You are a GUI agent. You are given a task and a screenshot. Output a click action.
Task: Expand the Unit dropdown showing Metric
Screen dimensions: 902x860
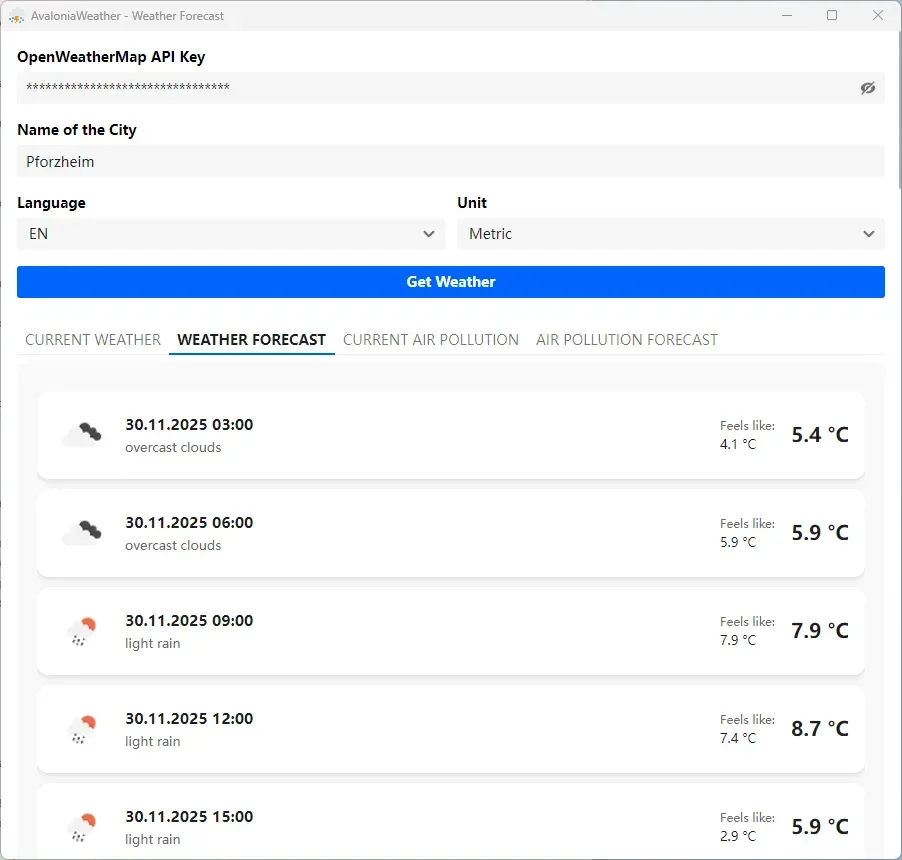pyautogui.click(x=670, y=234)
